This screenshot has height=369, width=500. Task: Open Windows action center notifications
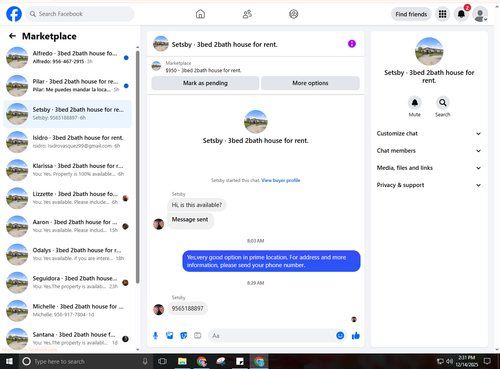click(487, 361)
